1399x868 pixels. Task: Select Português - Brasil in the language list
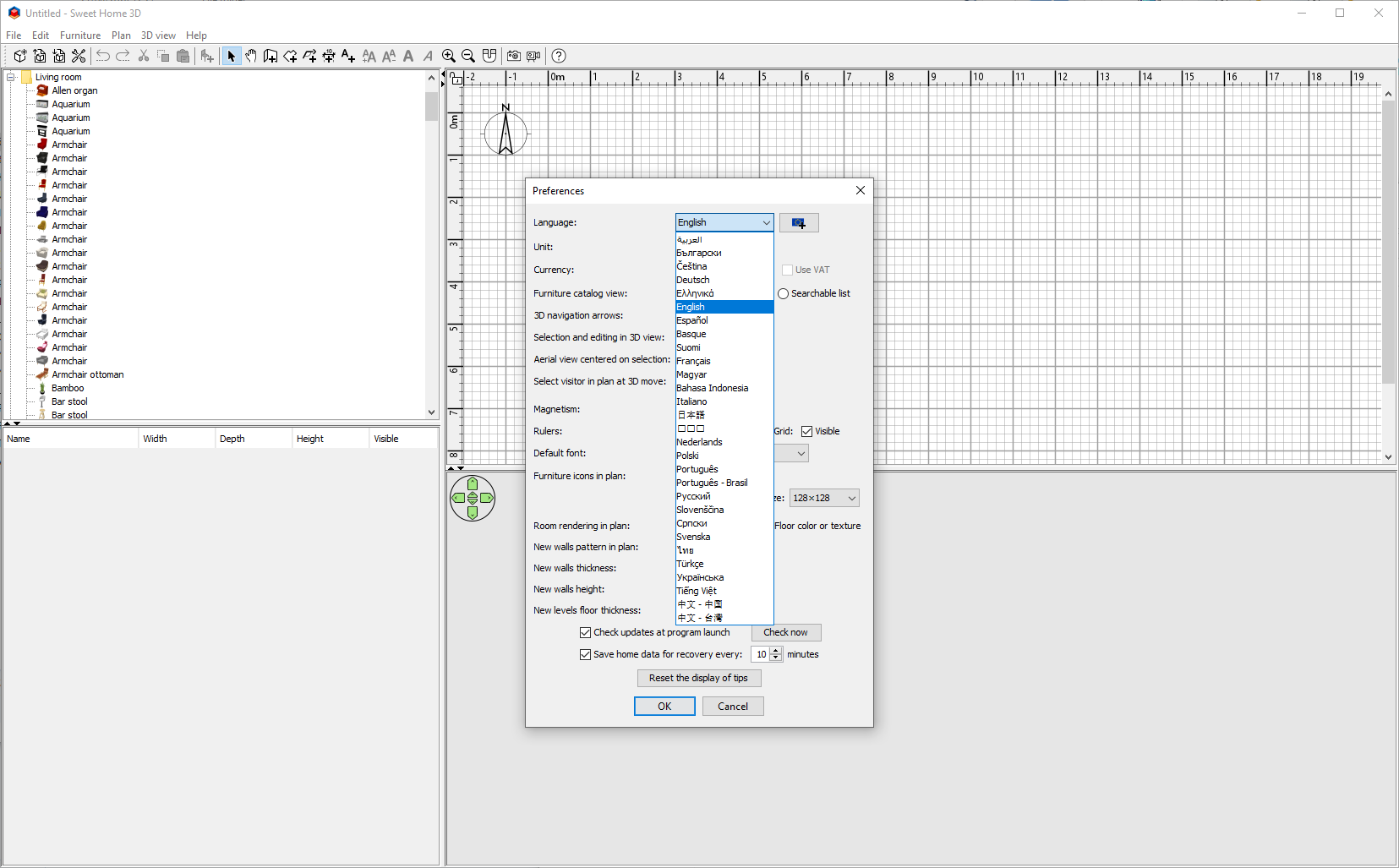click(x=724, y=483)
